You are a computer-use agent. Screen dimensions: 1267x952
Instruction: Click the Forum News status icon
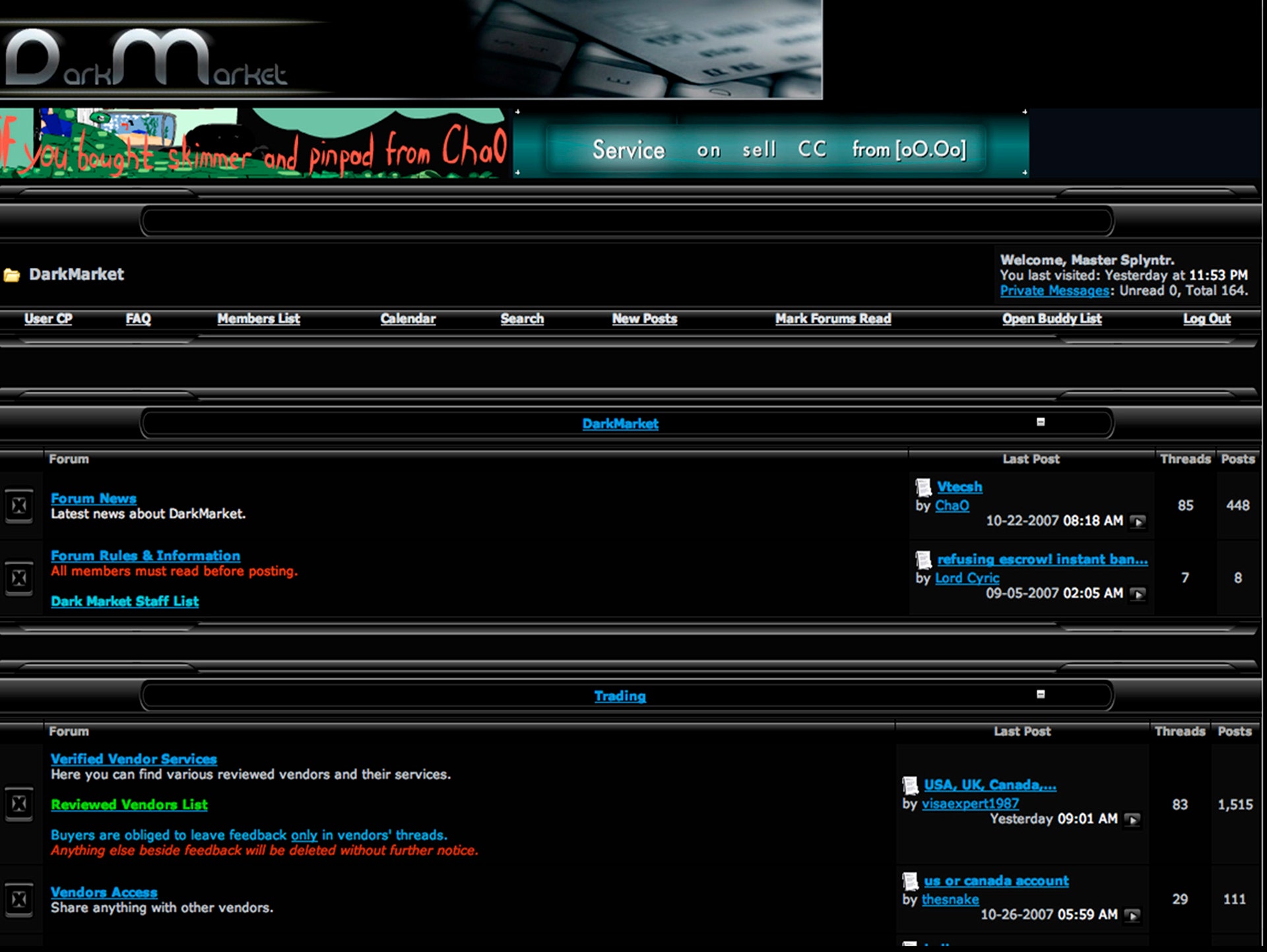(19, 506)
